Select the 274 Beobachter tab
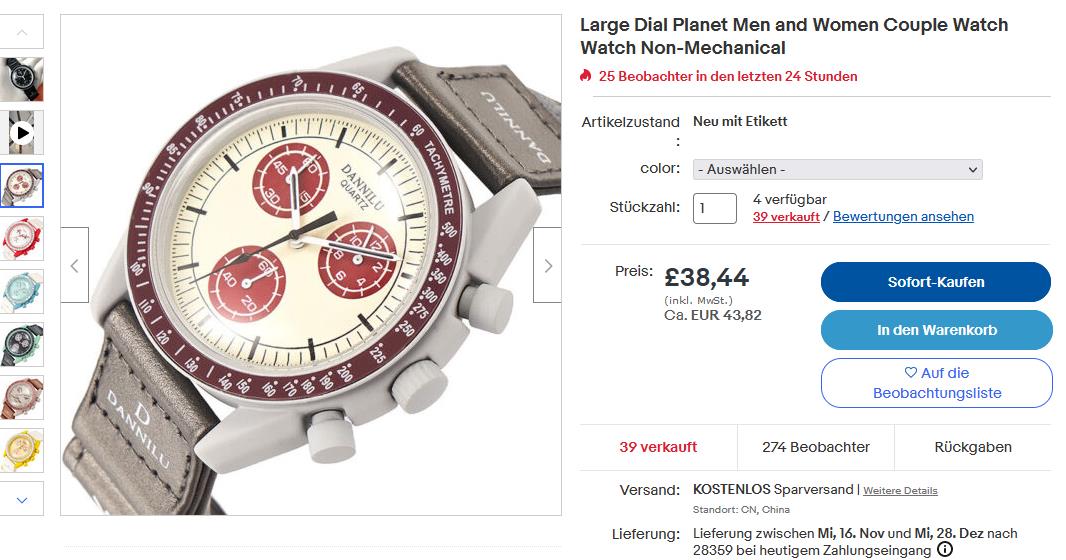 [816, 447]
